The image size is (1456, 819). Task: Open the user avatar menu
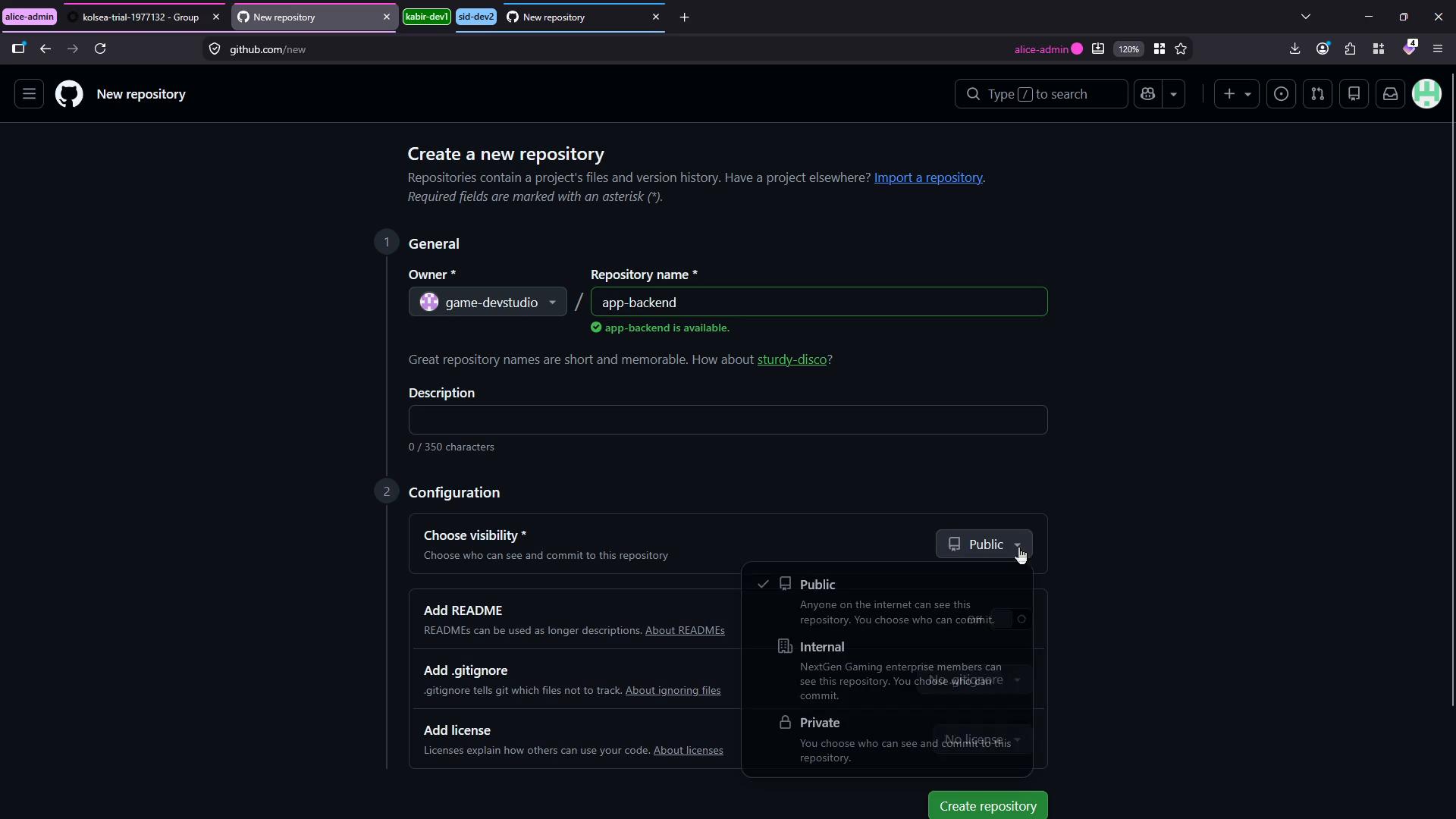pos(1426,94)
